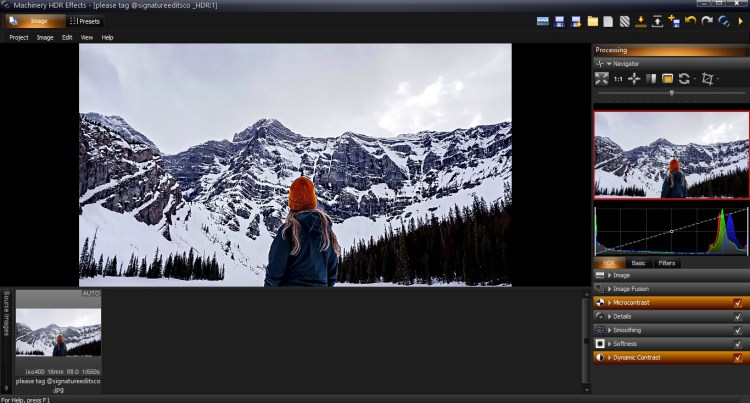Click the Navigator zoom slider handle
Image resolution: width=750 pixels, height=403 pixels.
(671, 93)
